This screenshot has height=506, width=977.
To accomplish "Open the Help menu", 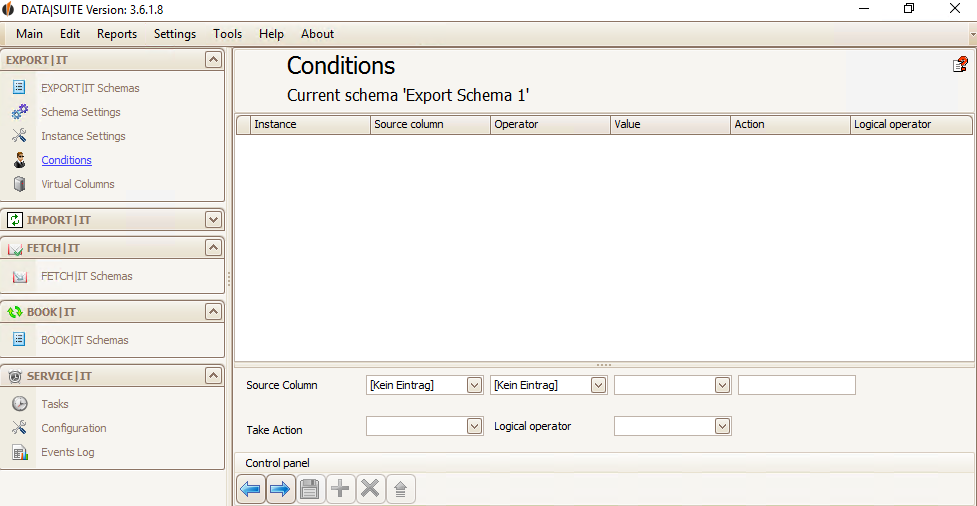I will pos(271,34).
